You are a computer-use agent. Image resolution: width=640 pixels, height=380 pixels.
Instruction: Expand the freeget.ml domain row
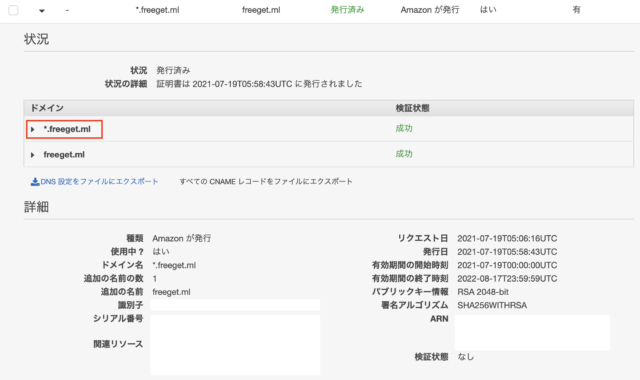click(x=33, y=155)
